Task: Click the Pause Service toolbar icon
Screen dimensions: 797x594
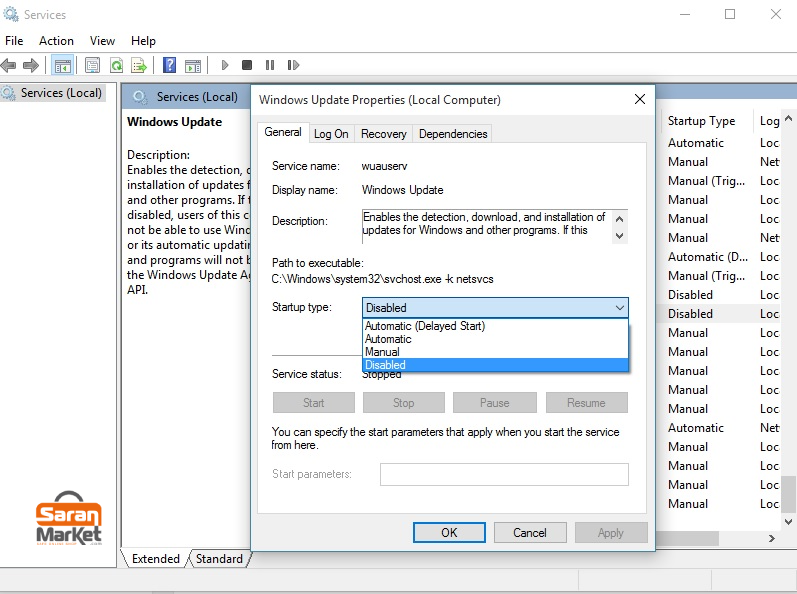Action: pyautogui.click(x=270, y=65)
